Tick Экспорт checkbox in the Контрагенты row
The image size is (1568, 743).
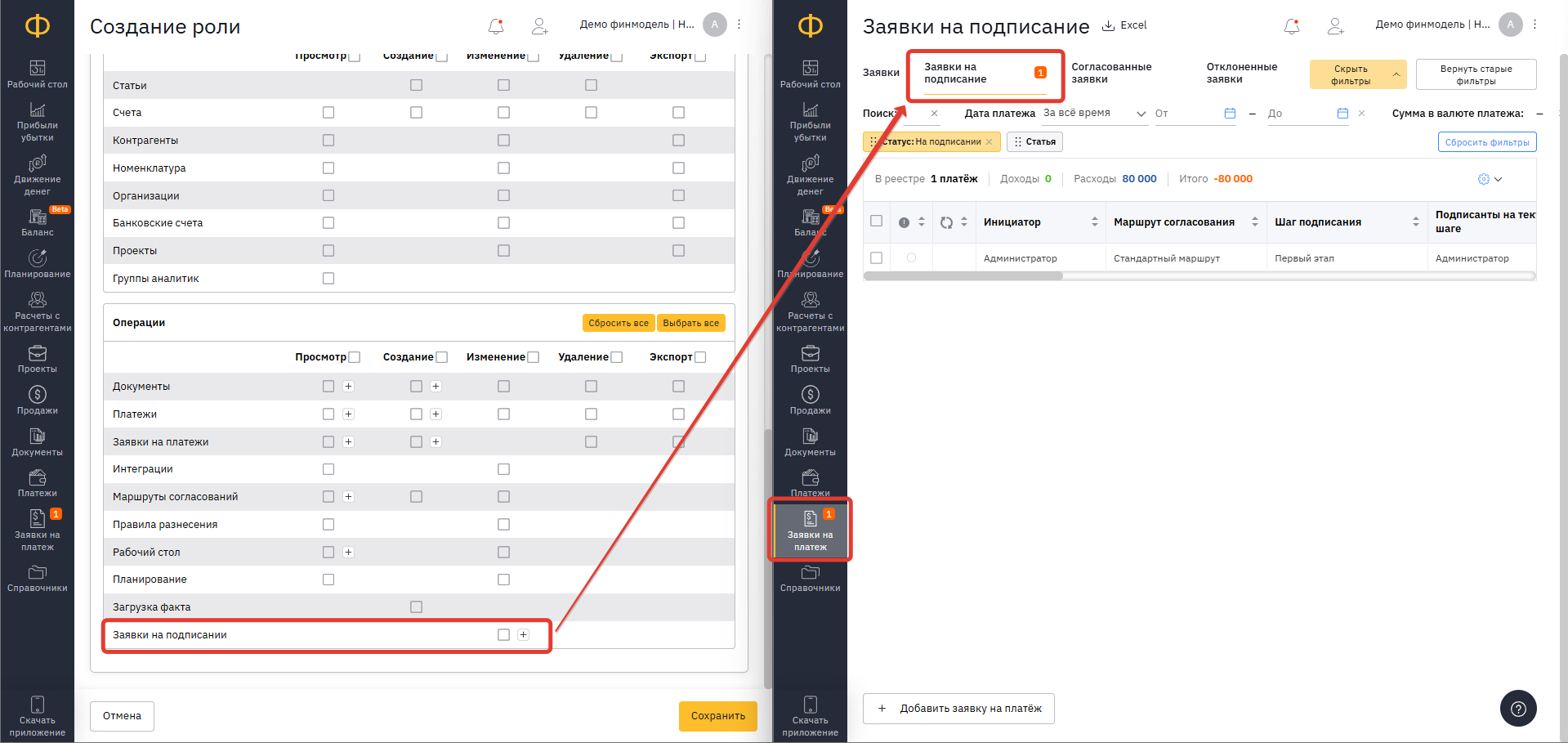679,141
